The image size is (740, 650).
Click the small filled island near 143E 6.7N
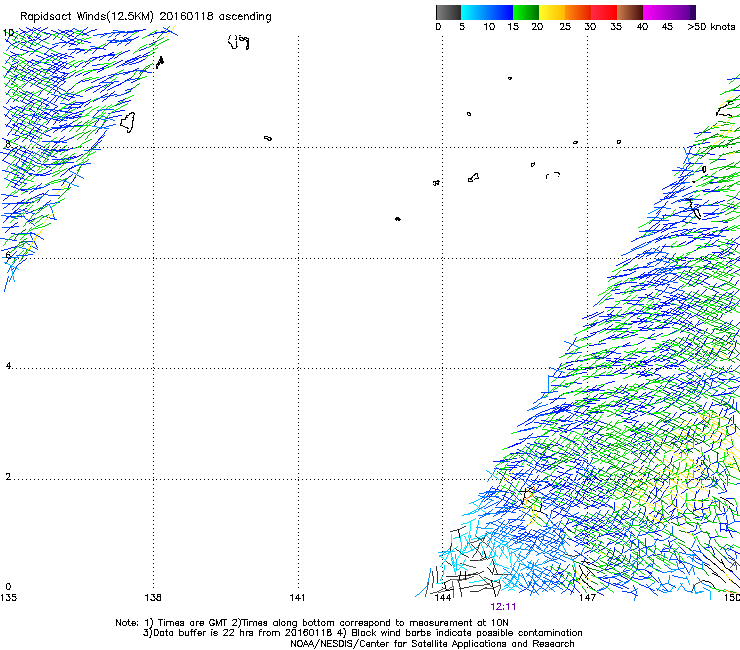[x=398, y=219]
